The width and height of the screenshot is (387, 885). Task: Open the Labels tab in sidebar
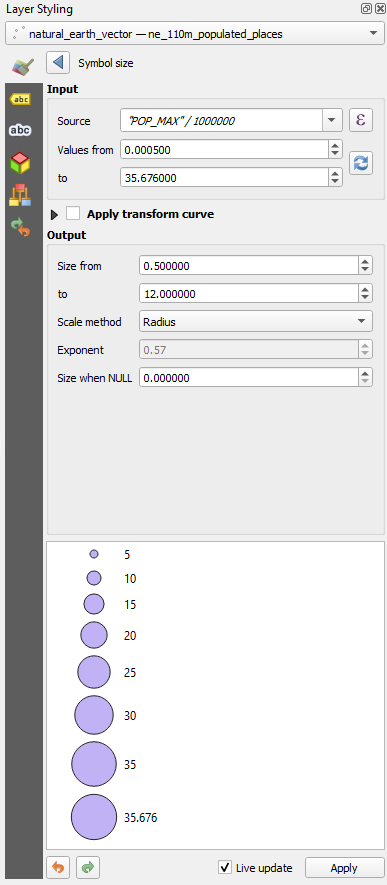tap(21, 99)
